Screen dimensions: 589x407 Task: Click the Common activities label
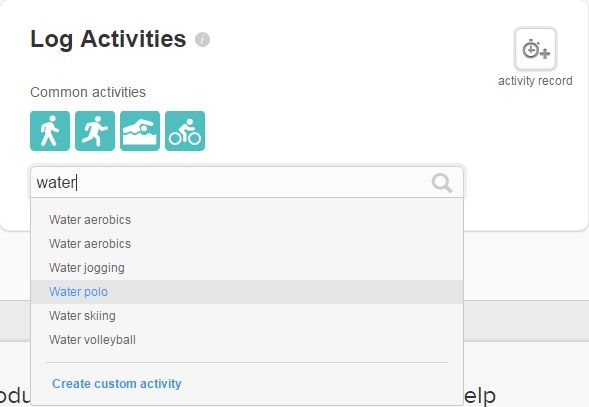coord(88,92)
